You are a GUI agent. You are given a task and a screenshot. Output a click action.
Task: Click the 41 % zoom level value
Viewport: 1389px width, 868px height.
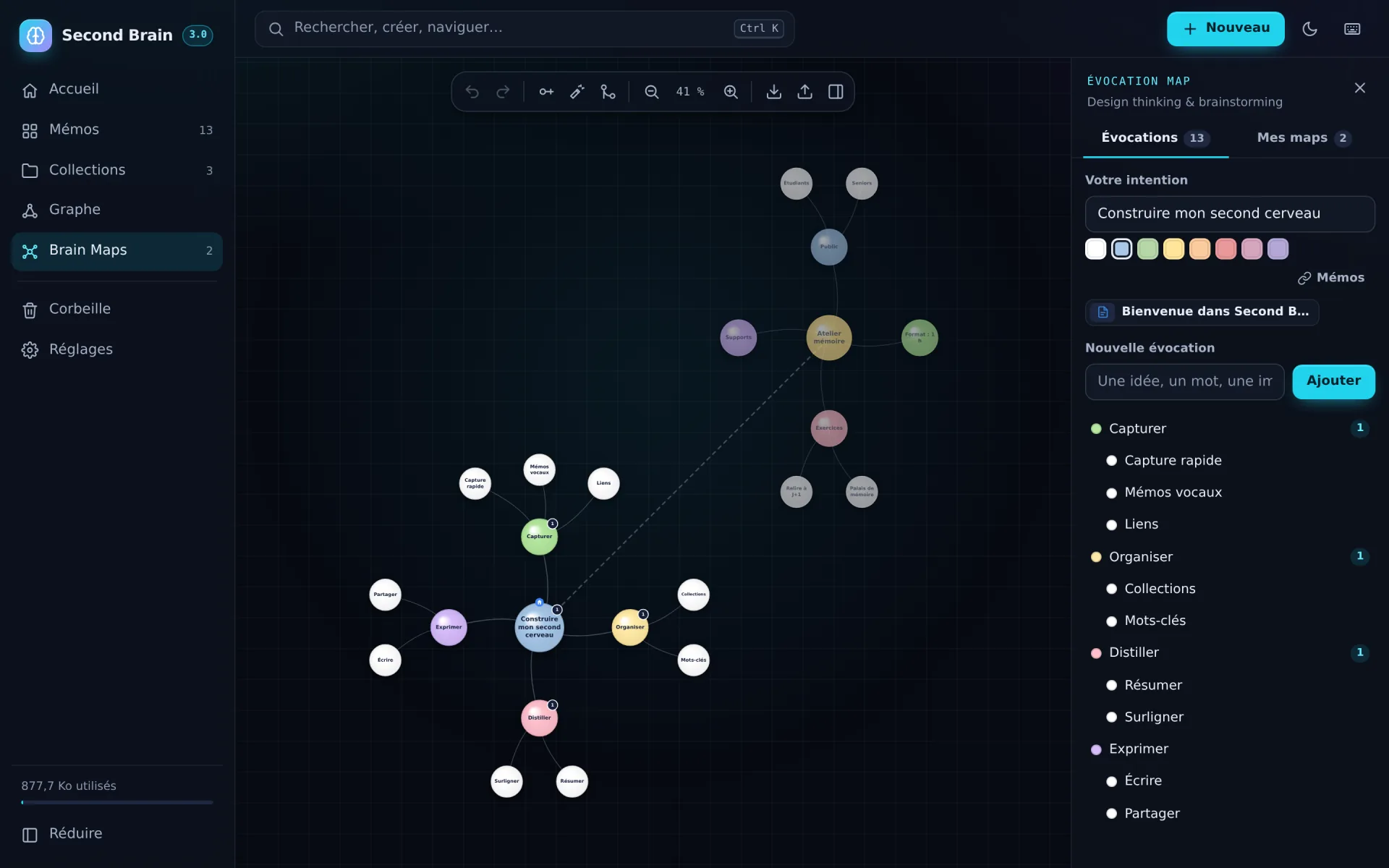tap(690, 92)
